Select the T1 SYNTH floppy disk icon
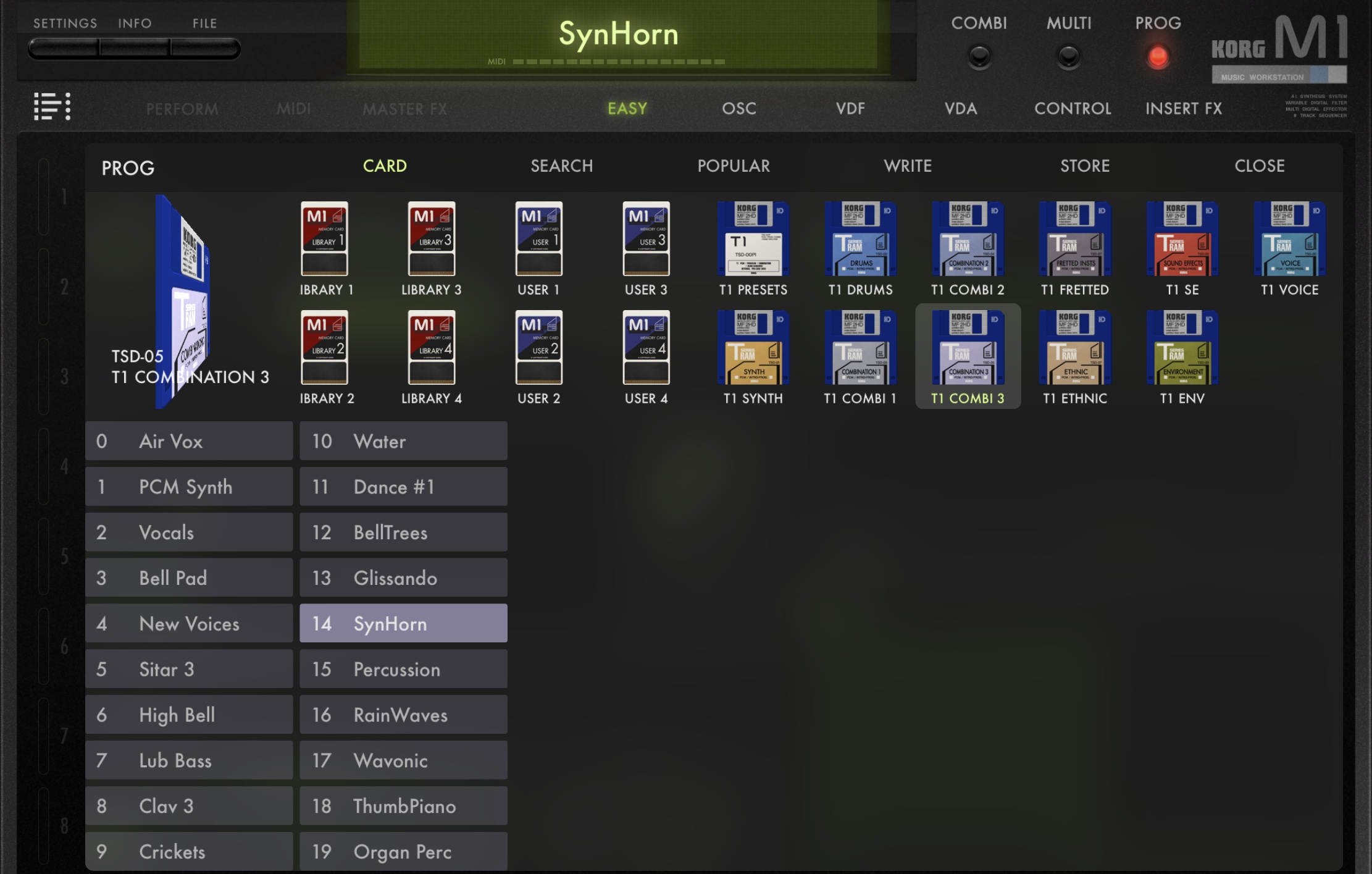 click(x=753, y=348)
